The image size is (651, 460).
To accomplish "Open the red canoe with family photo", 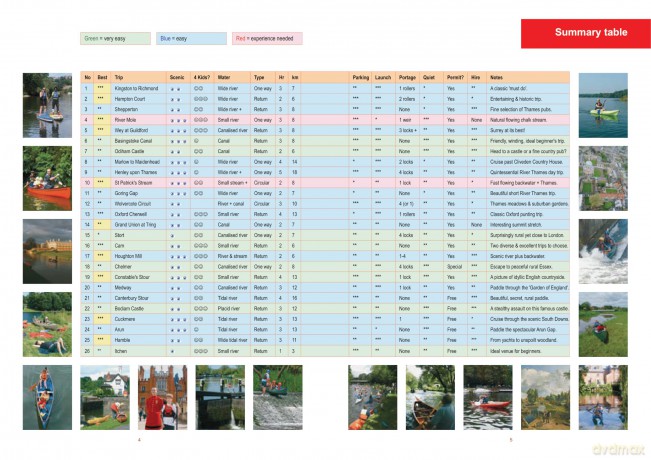I will (x=47, y=179).
